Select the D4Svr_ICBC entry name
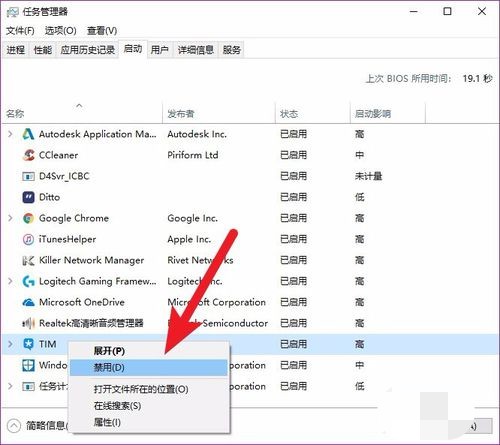Image resolution: width=500 pixels, height=445 pixels. pos(64,176)
